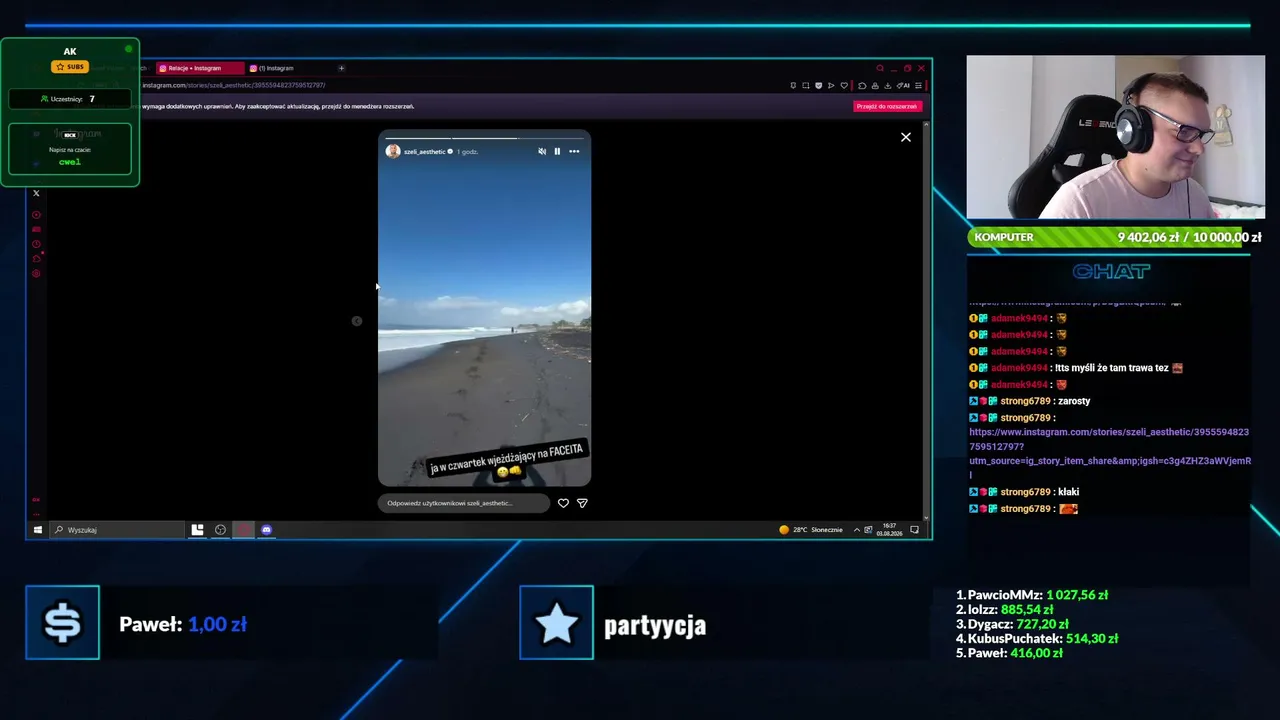1280x720 pixels.
Task: Go back to the previous story
Action: pos(357,321)
